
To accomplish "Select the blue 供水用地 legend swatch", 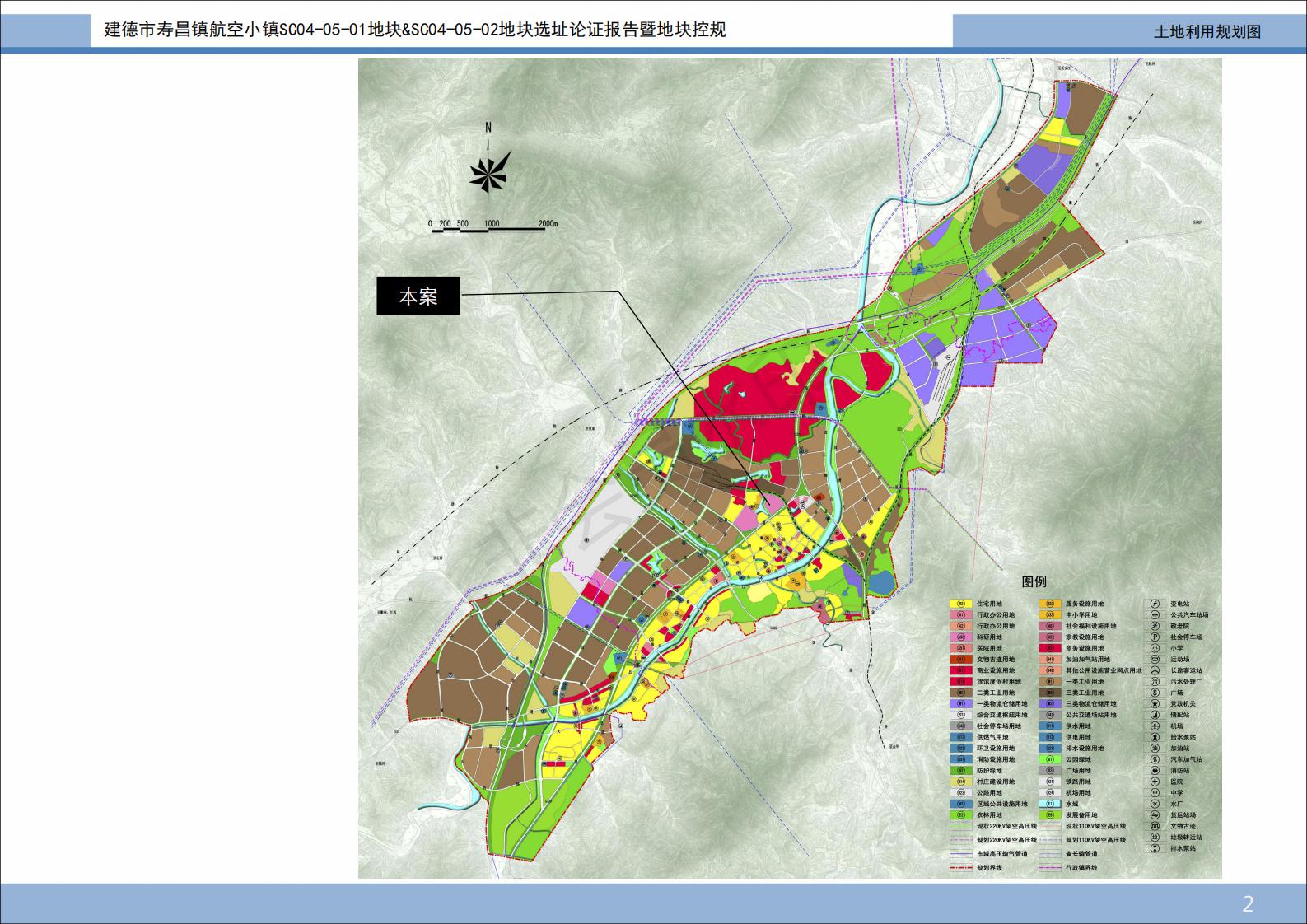I will point(1050,726).
